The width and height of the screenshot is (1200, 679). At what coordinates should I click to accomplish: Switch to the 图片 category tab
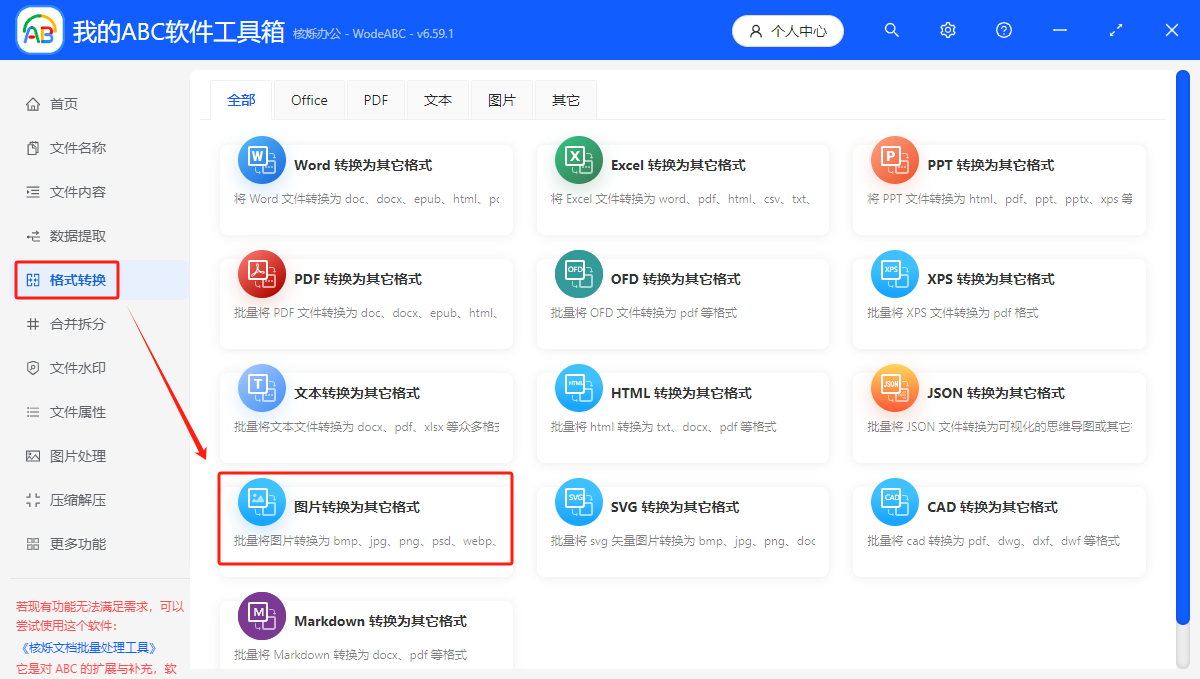tap(502, 99)
